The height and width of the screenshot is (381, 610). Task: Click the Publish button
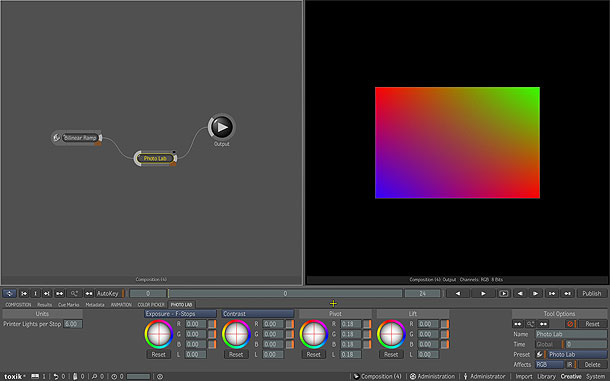[x=592, y=293]
